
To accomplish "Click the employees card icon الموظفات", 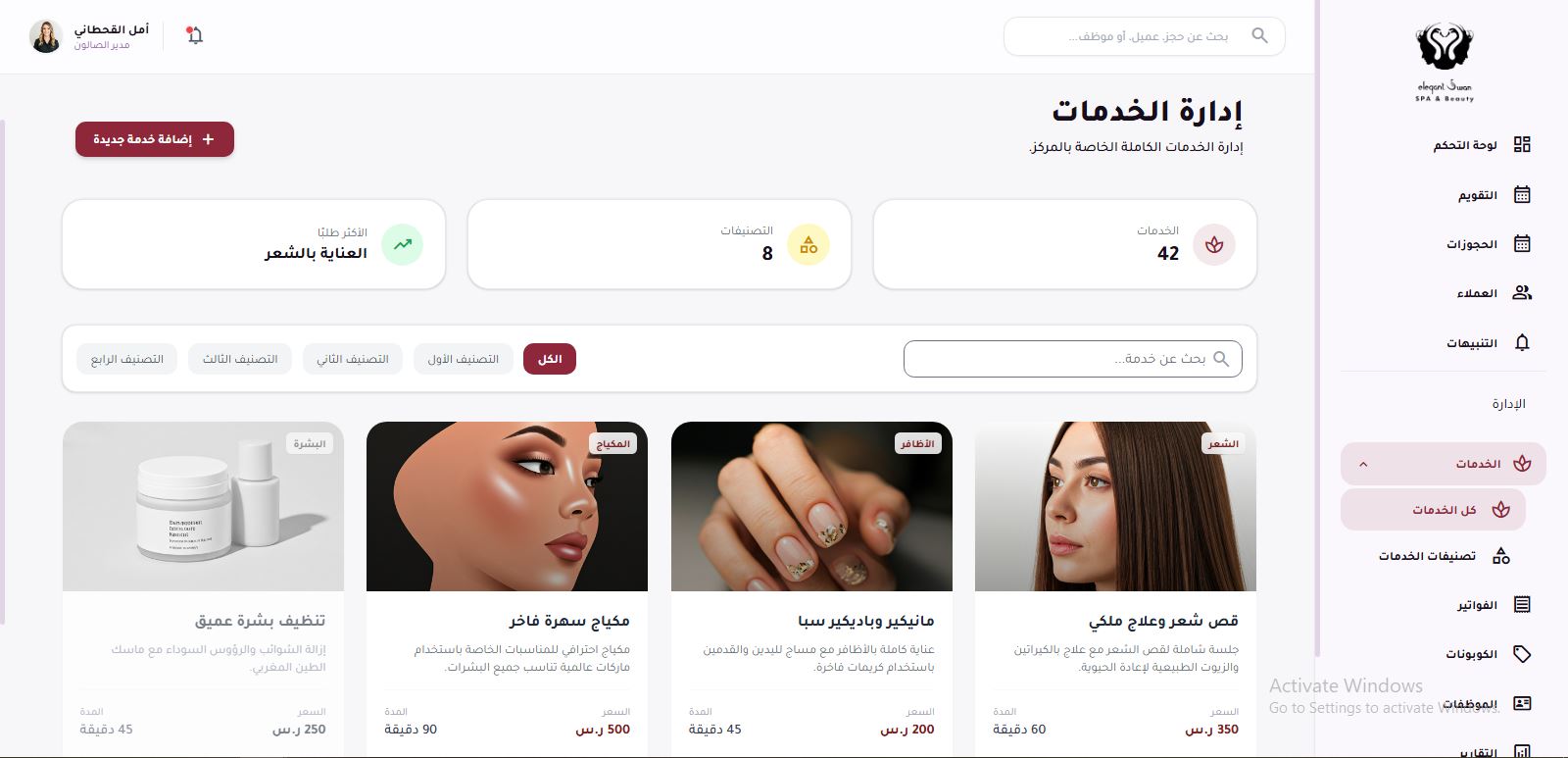I will (x=1522, y=703).
